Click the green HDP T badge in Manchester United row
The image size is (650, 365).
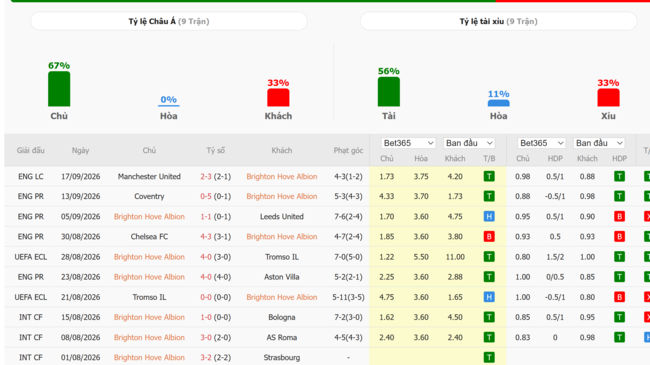tap(619, 176)
